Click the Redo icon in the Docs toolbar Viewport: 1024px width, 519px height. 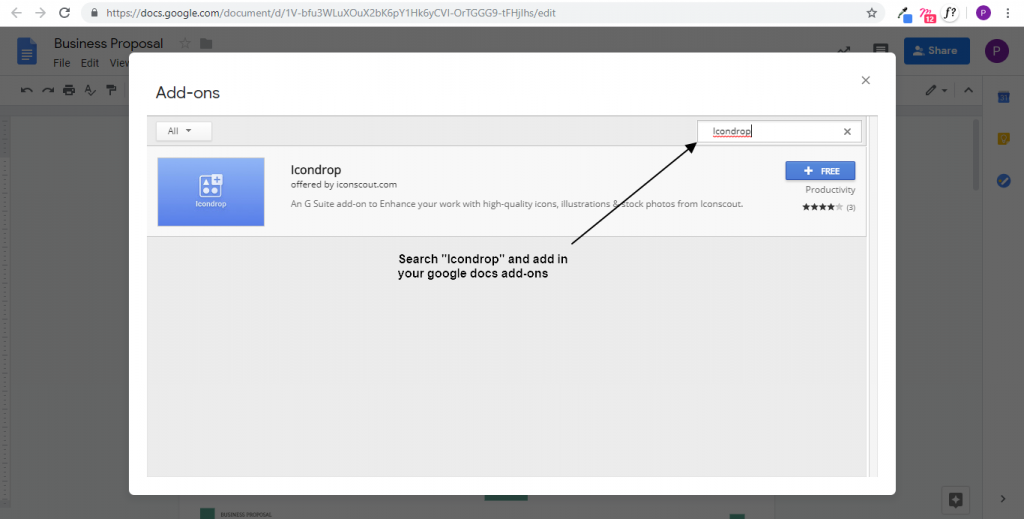[48, 90]
